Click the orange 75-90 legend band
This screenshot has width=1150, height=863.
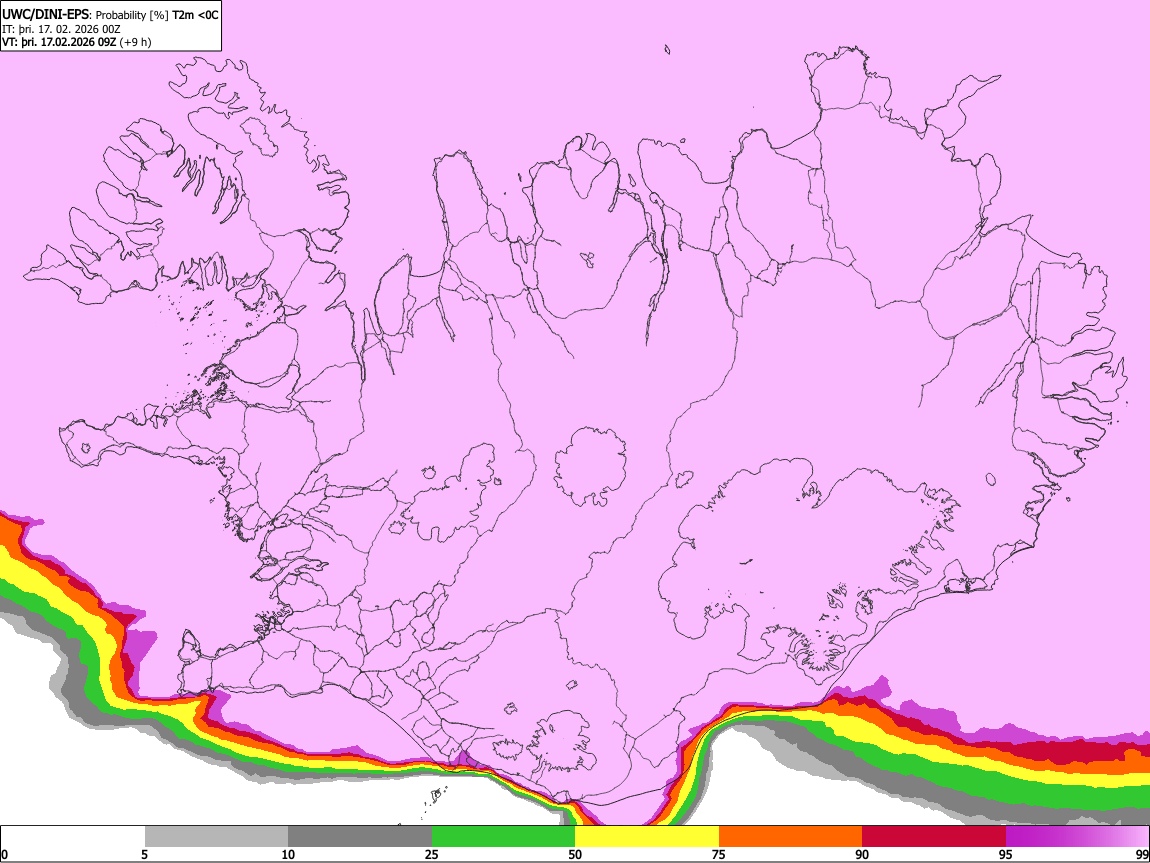pos(790,837)
